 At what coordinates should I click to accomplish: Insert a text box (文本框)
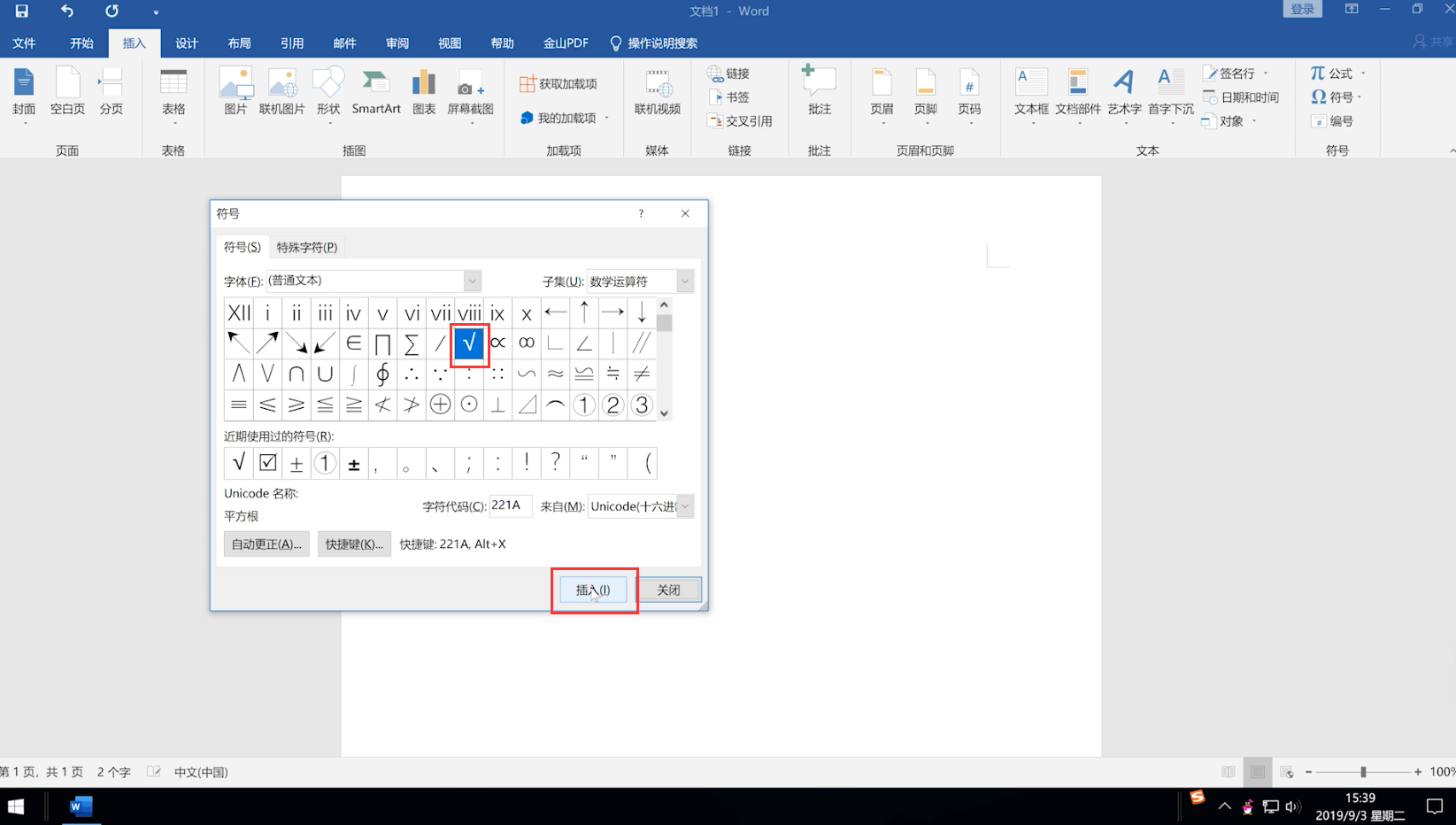pyautogui.click(x=1031, y=96)
